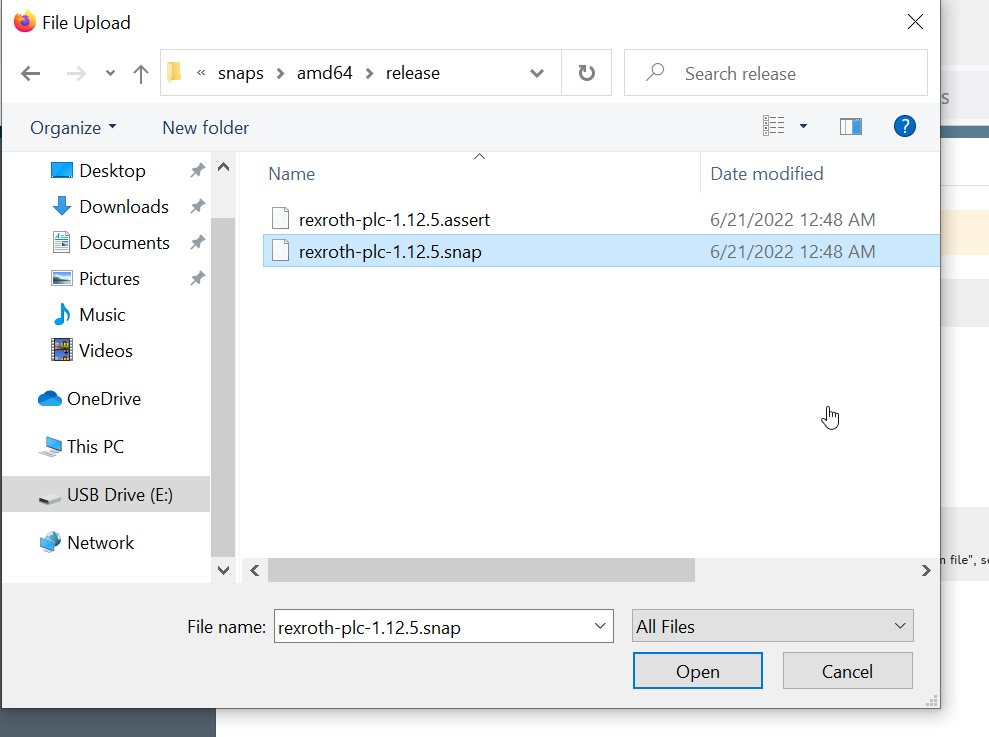The width and height of the screenshot is (989, 737).
Task: Click the rexroth-plc-1.12.5.assert file icon
Action: click(x=281, y=218)
